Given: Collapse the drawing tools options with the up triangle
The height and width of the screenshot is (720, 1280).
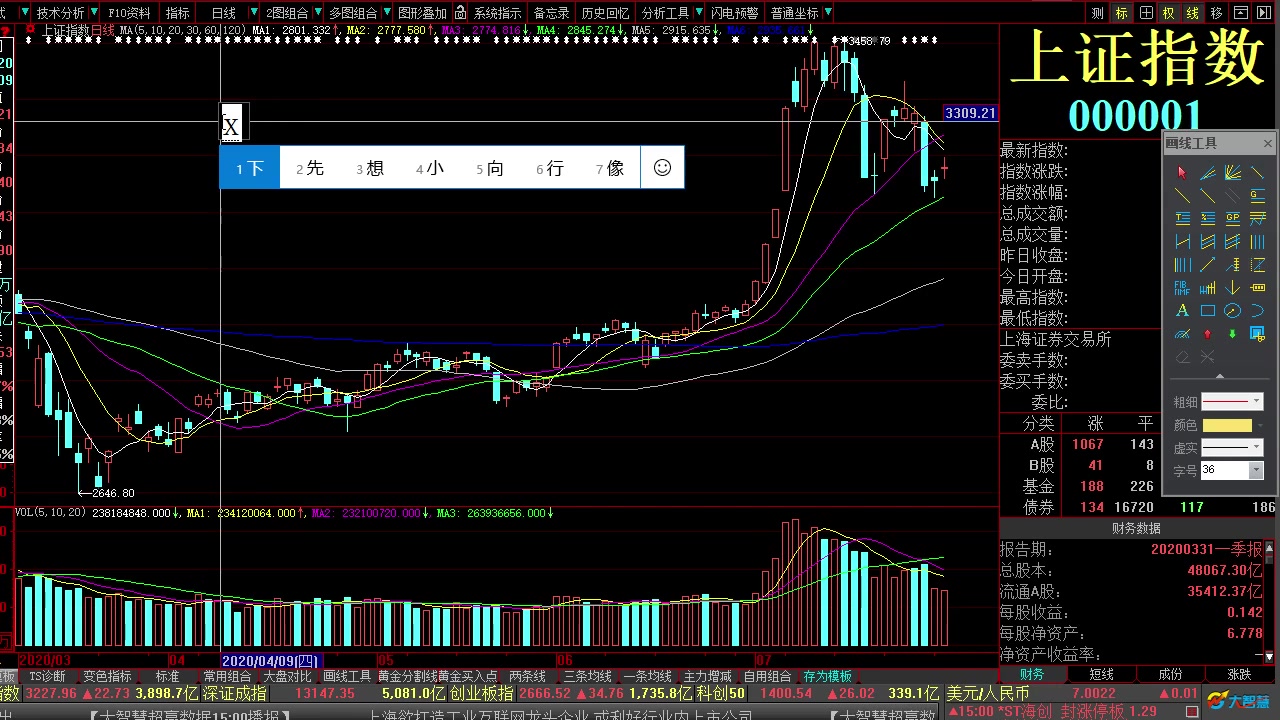Looking at the screenshot, I should click(1220, 376).
